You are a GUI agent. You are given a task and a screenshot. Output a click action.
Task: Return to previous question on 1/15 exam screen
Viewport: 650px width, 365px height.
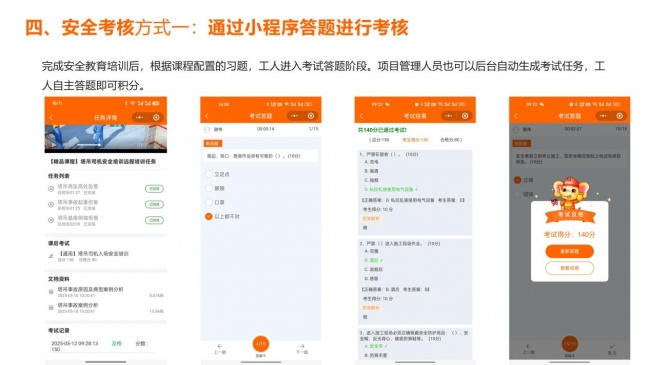tap(220, 348)
